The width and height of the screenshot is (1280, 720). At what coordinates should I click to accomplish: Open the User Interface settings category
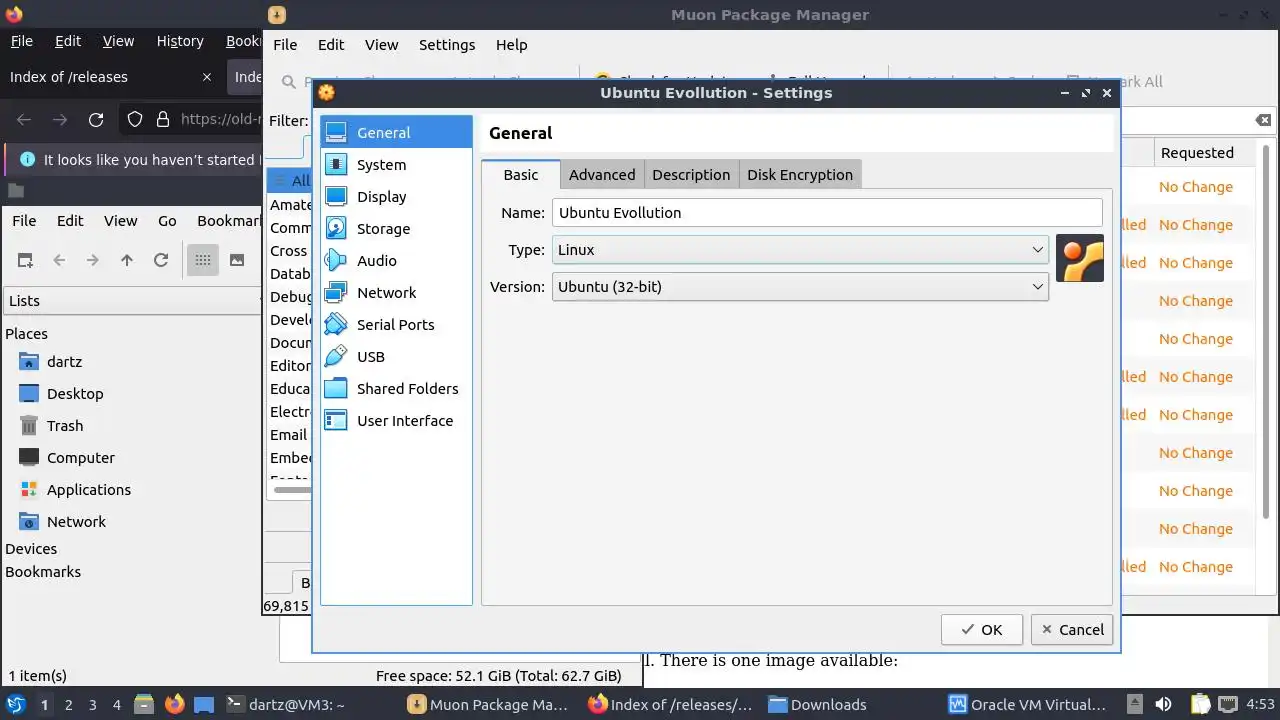tap(396, 420)
